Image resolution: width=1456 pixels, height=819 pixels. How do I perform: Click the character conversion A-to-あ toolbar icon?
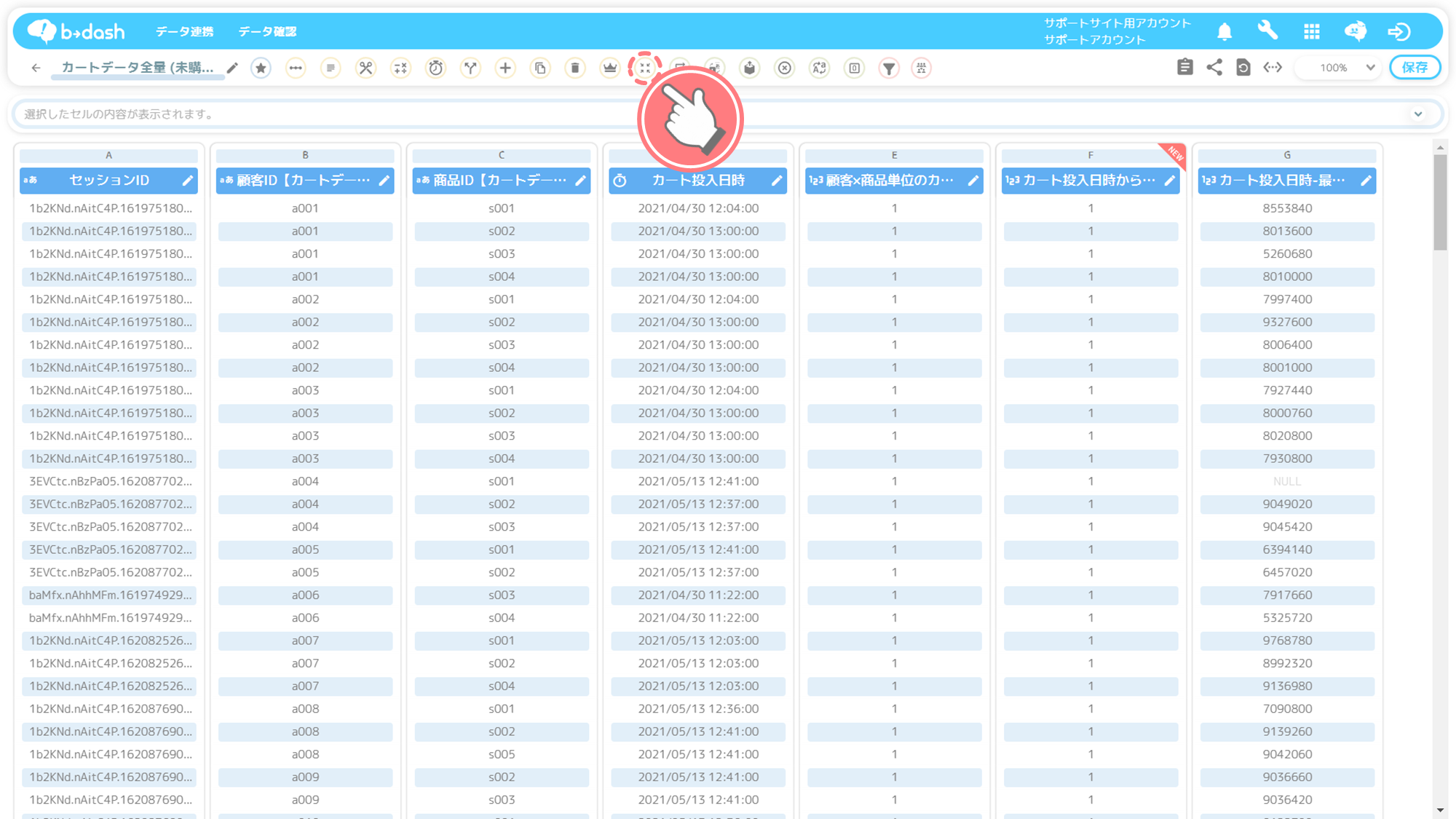click(820, 68)
